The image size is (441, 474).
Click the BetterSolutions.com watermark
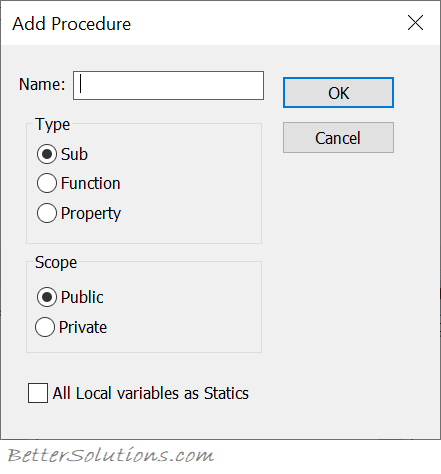(110, 455)
